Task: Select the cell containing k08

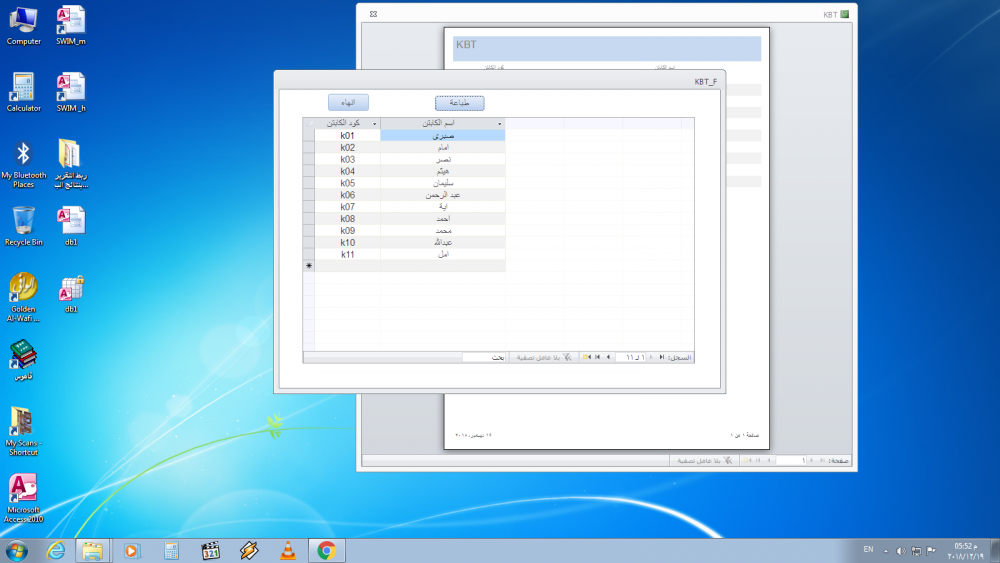Action: (x=347, y=219)
